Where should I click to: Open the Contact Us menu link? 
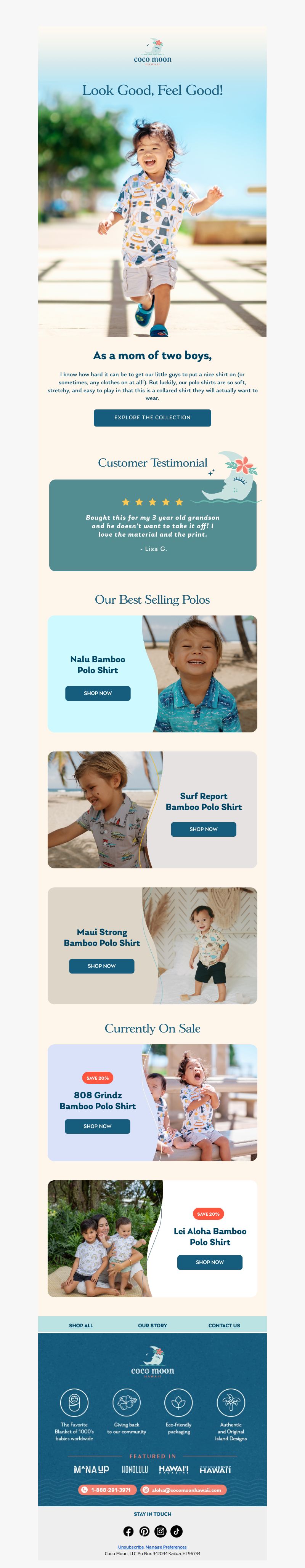pyautogui.click(x=224, y=1325)
